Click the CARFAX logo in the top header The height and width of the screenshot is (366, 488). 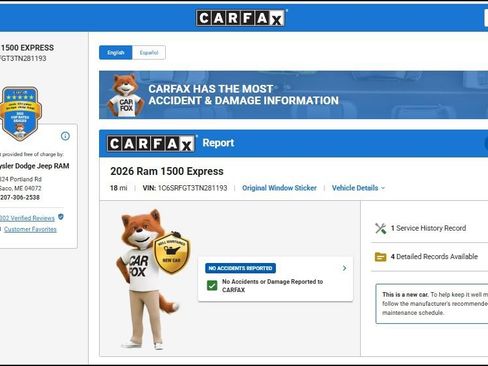pyautogui.click(x=241, y=18)
